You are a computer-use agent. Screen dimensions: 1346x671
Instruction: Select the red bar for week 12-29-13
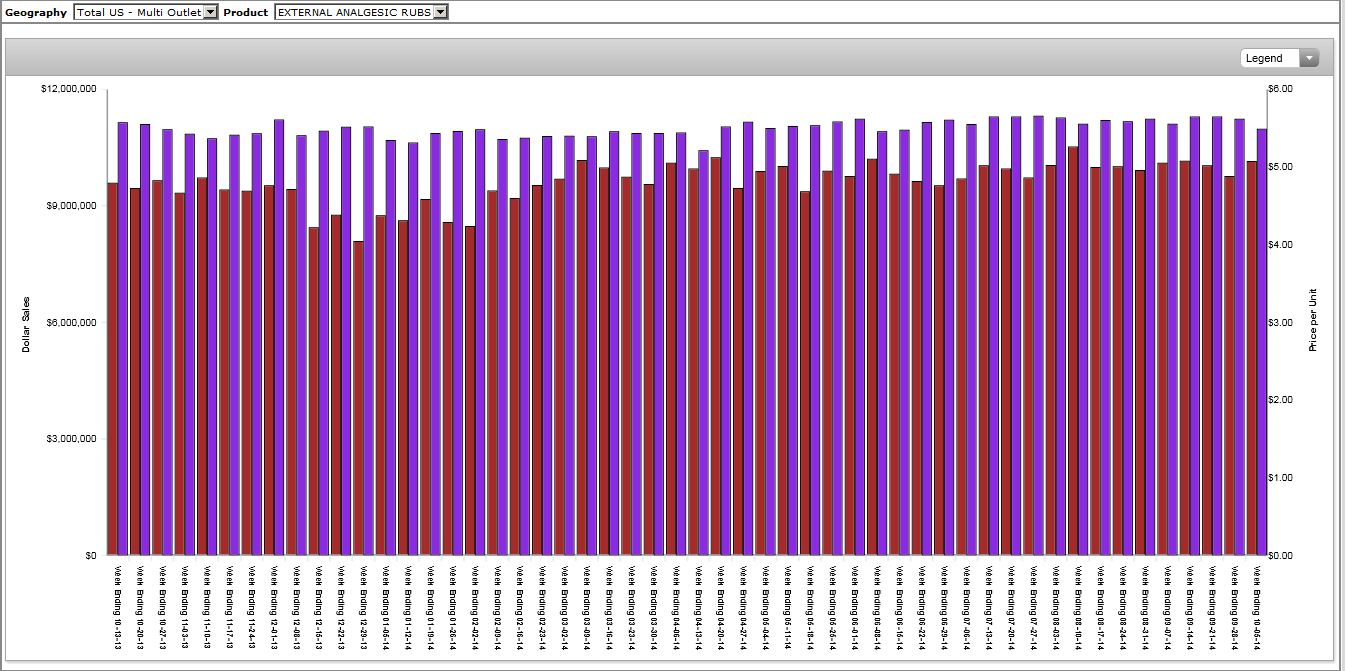pyautogui.click(x=358, y=398)
